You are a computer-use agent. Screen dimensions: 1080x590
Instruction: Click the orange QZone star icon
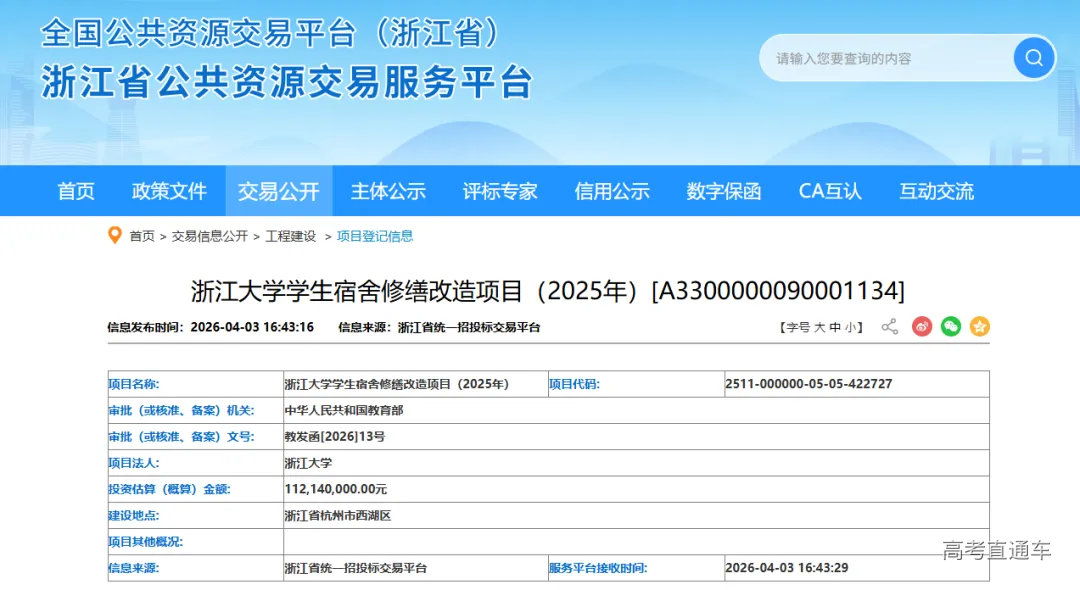[979, 327]
